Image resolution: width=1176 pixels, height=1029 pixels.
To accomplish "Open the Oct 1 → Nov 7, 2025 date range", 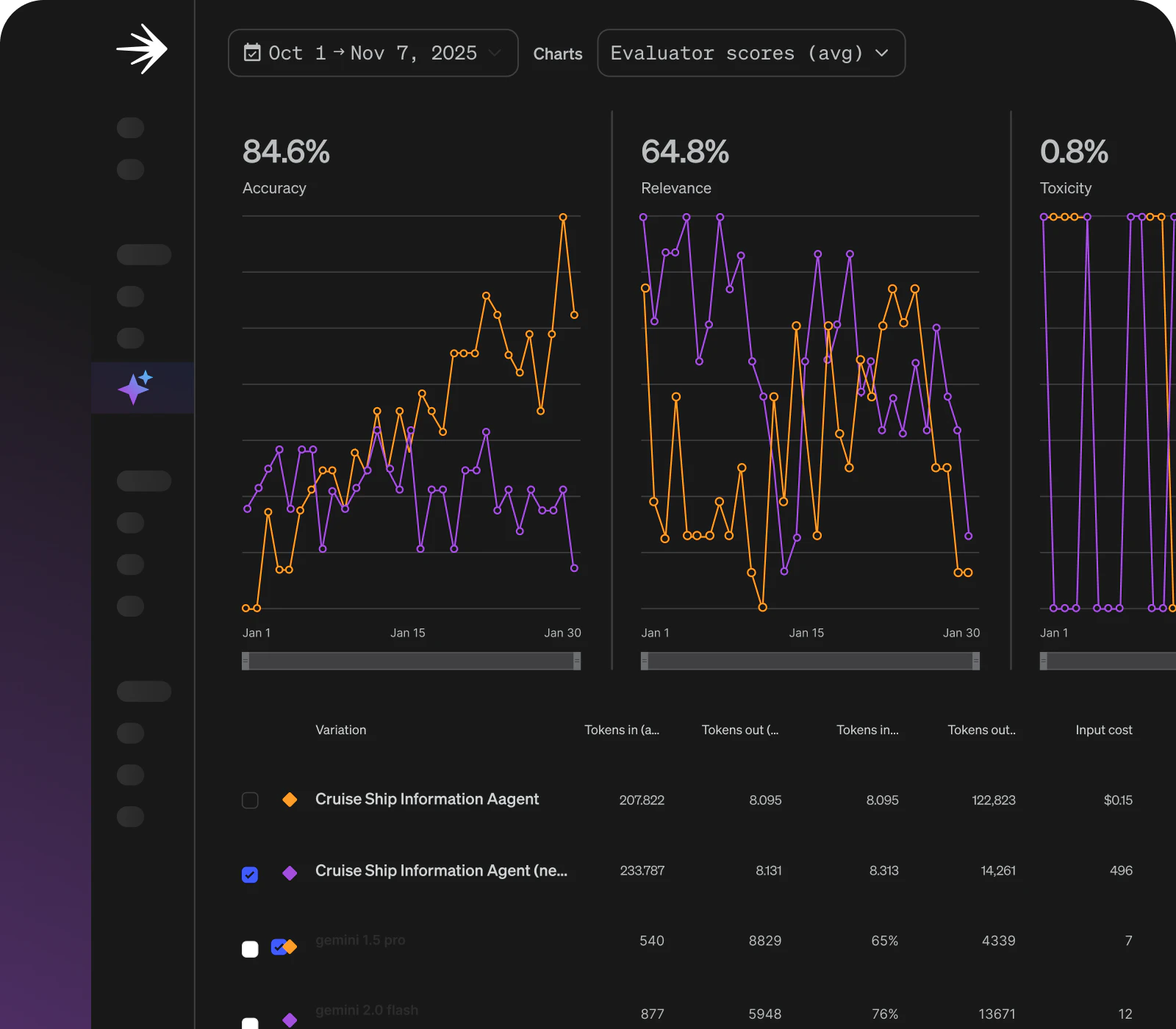I will coord(373,53).
